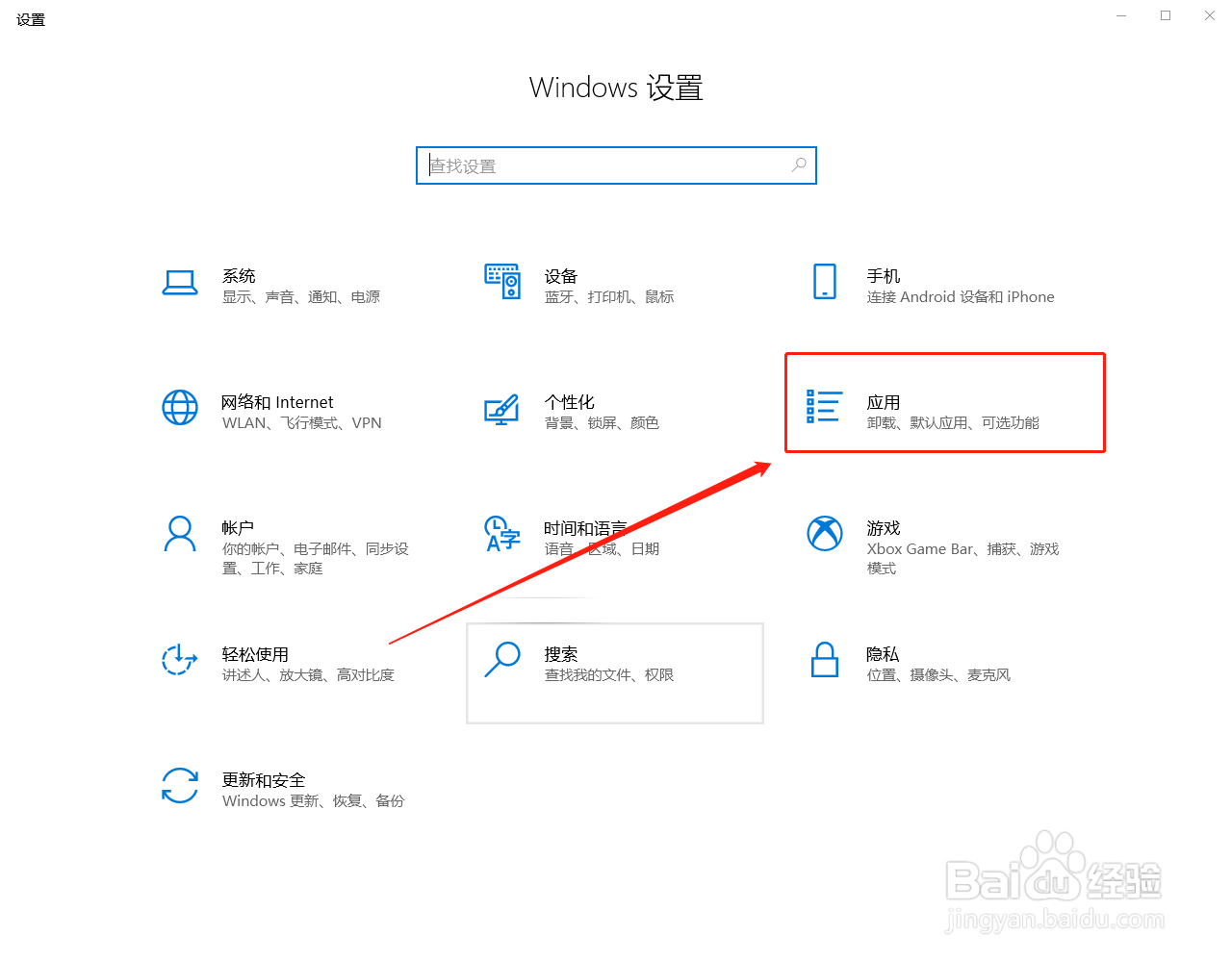Click Windows 更新、恢复、备份 description

coord(314,801)
